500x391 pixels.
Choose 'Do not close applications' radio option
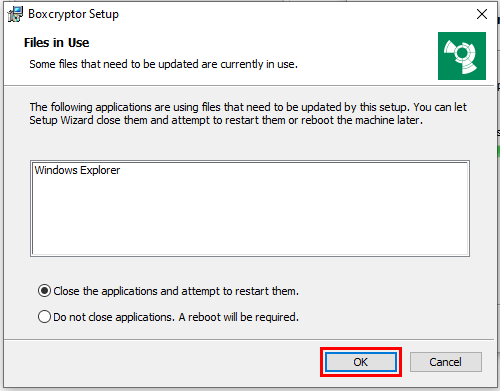click(44, 317)
